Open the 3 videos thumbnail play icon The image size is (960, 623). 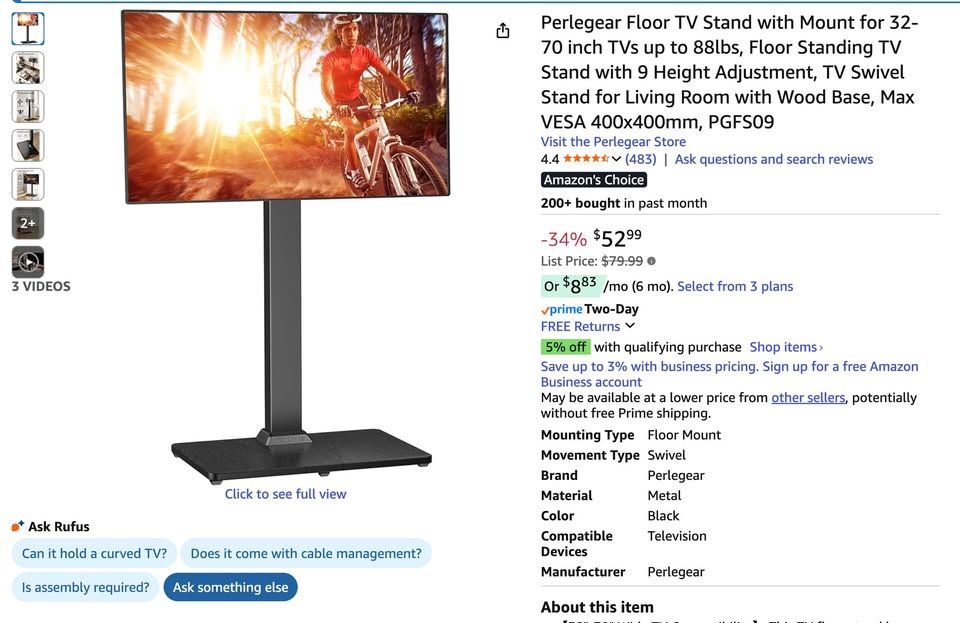(x=28, y=262)
